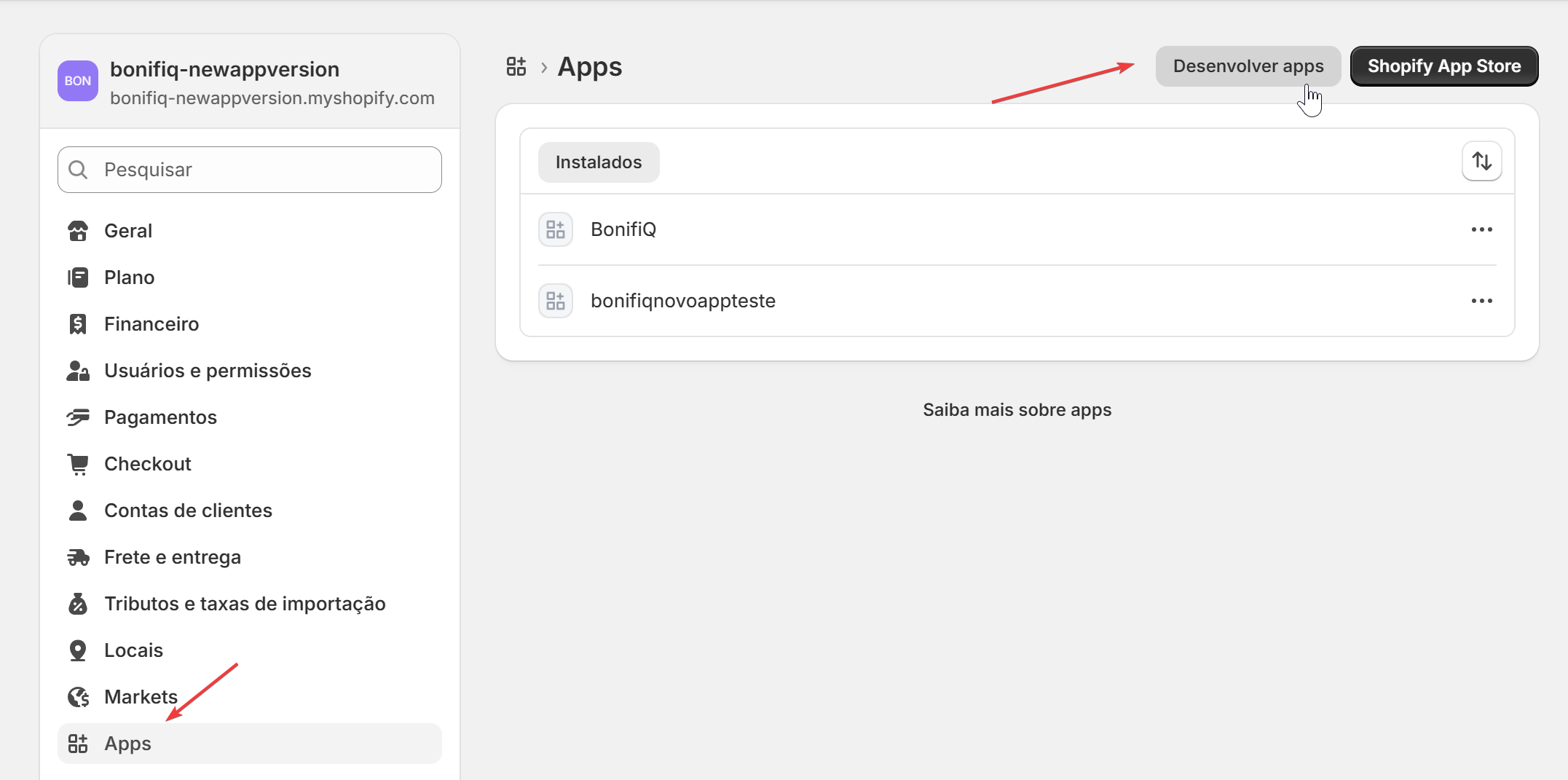Go to Frete e entrega
The height and width of the screenshot is (780, 1568).
[x=250, y=557]
